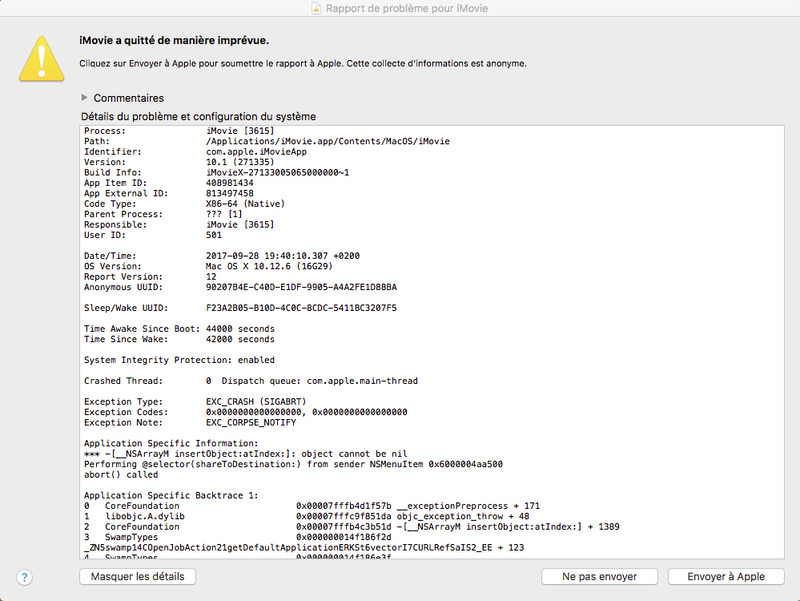
Task: Click 'Détails du problème et configuration du système' label
Action: [198, 116]
